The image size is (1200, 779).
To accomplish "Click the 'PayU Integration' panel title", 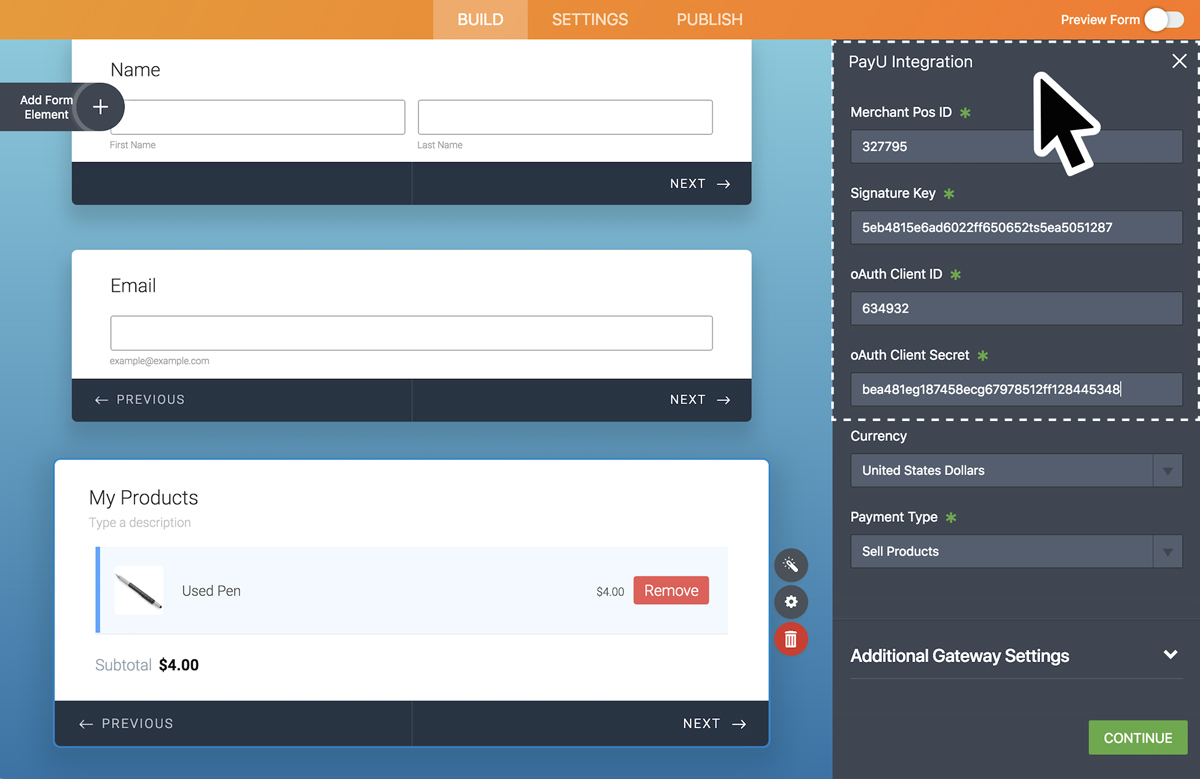I will tap(910, 62).
